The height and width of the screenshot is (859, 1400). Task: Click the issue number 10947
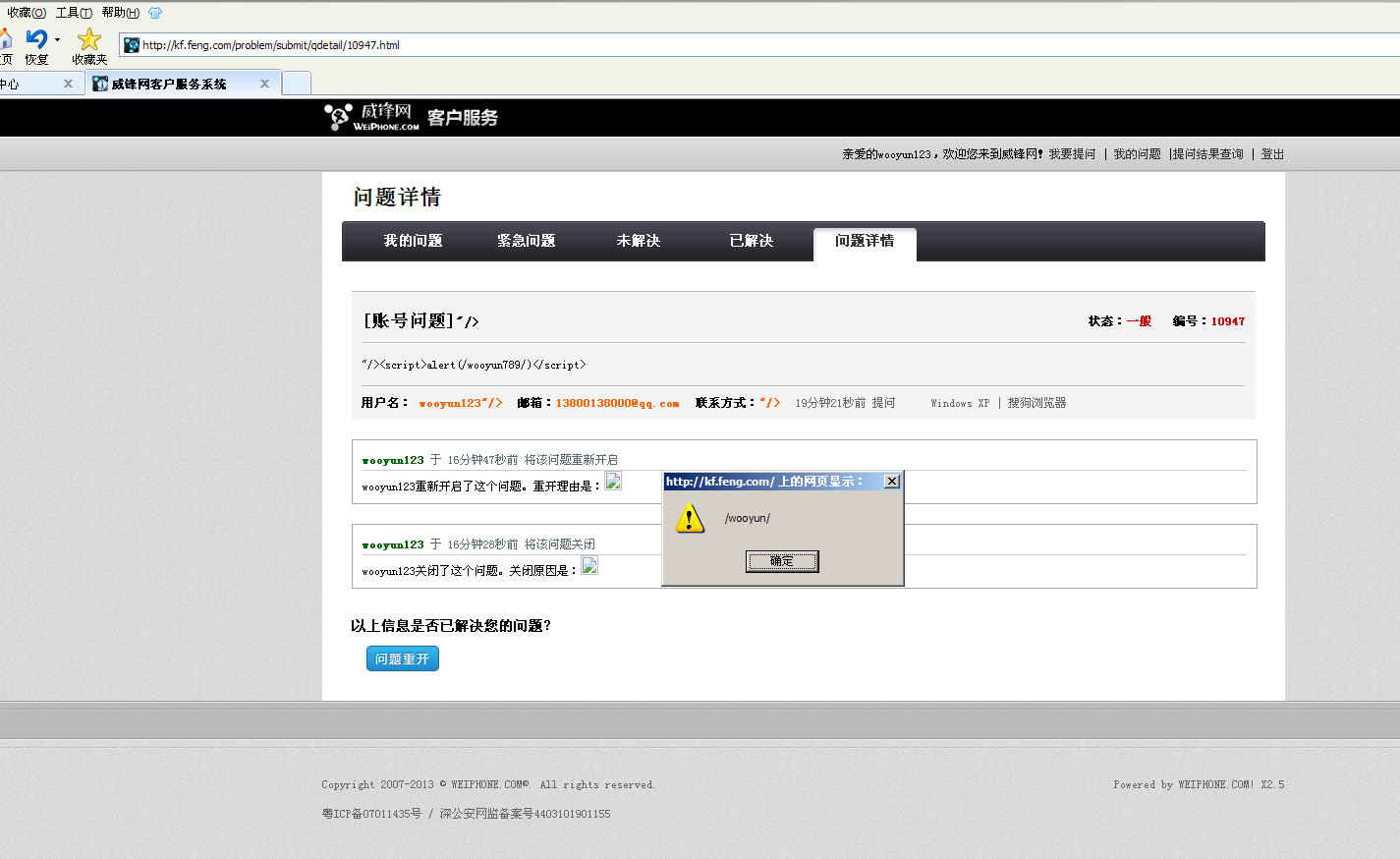(x=1227, y=321)
